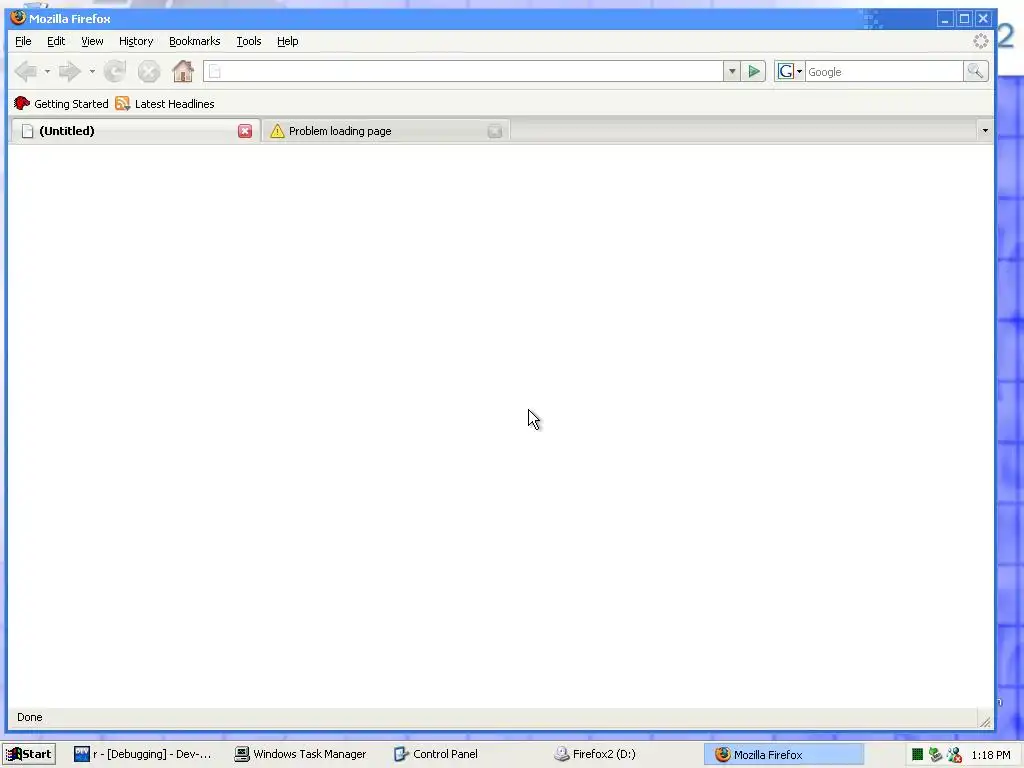Open the Help menu
The width and height of the screenshot is (1024, 768).
(287, 41)
